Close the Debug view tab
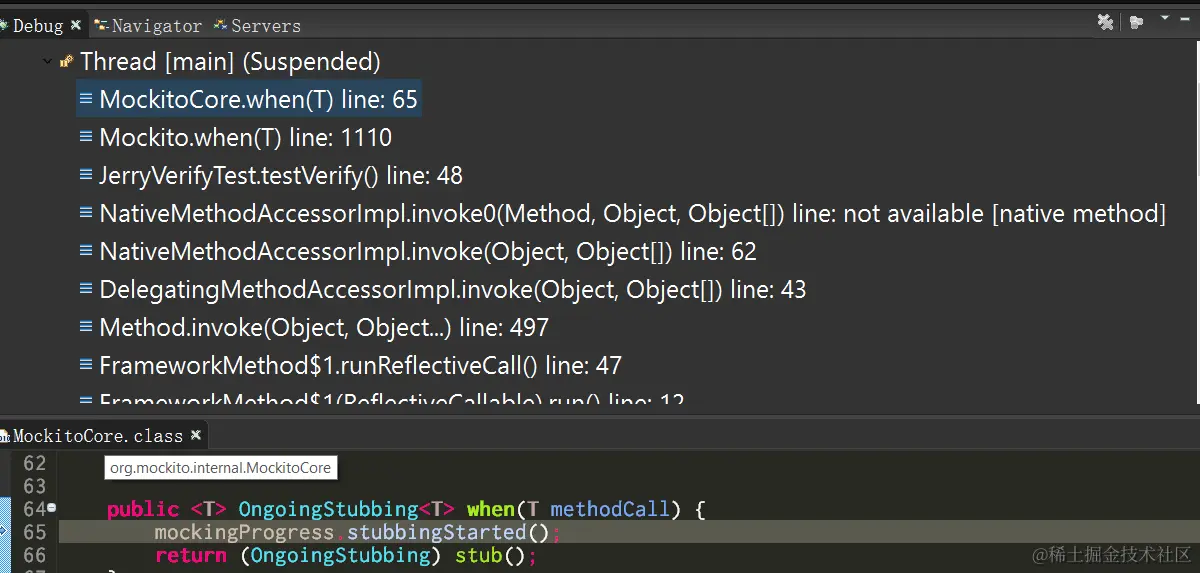1200x573 pixels. [76, 24]
